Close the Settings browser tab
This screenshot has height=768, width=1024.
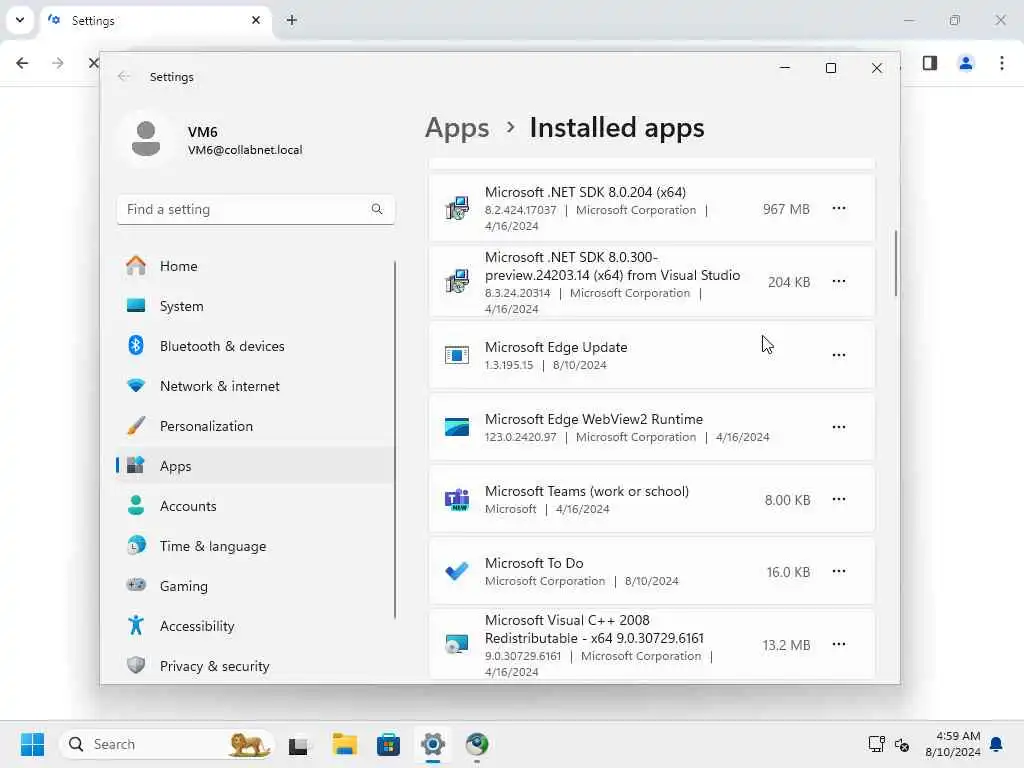[x=256, y=21]
